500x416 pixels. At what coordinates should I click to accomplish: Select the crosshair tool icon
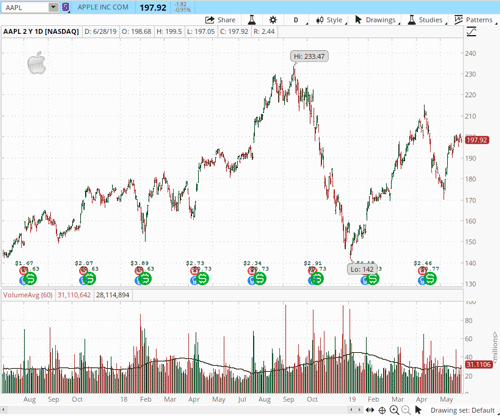coord(382,410)
